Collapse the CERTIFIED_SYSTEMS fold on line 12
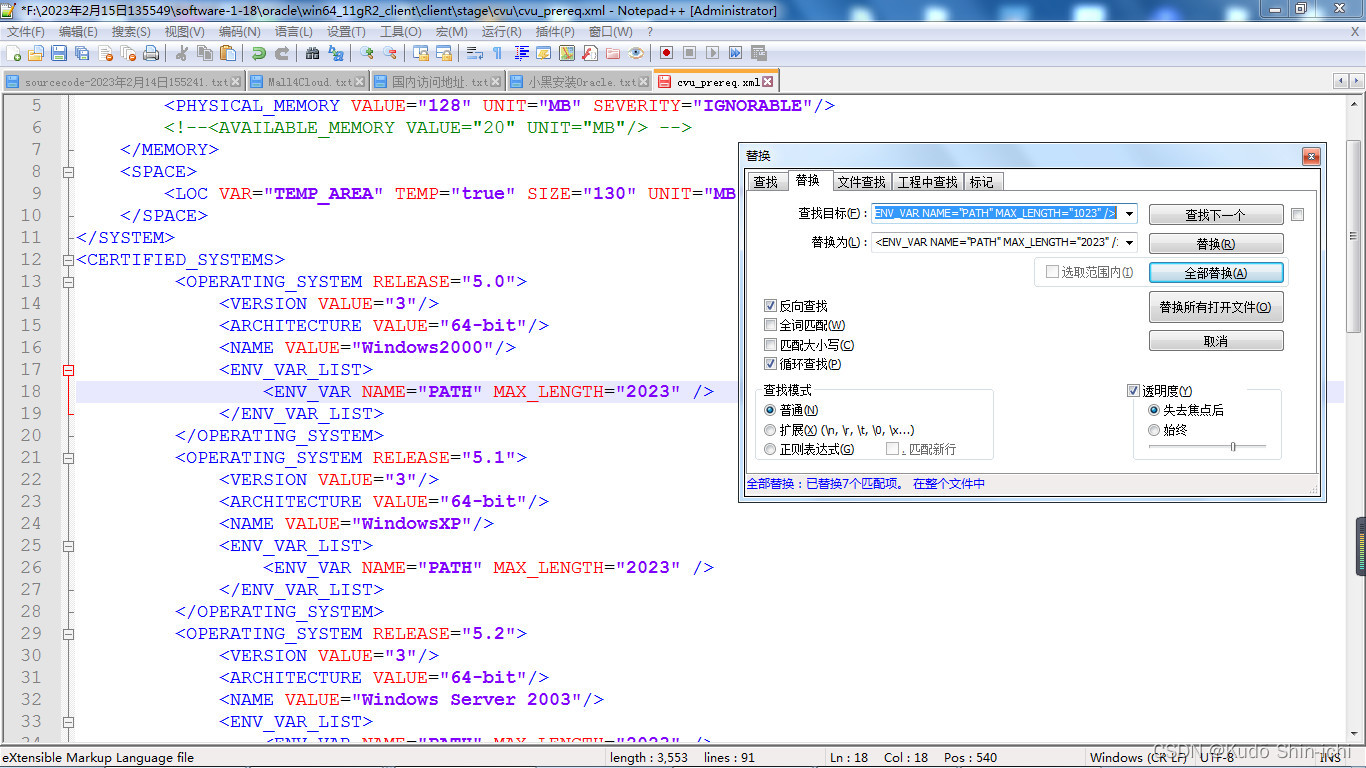Image resolution: width=1366 pixels, height=768 pixels. 68,259
